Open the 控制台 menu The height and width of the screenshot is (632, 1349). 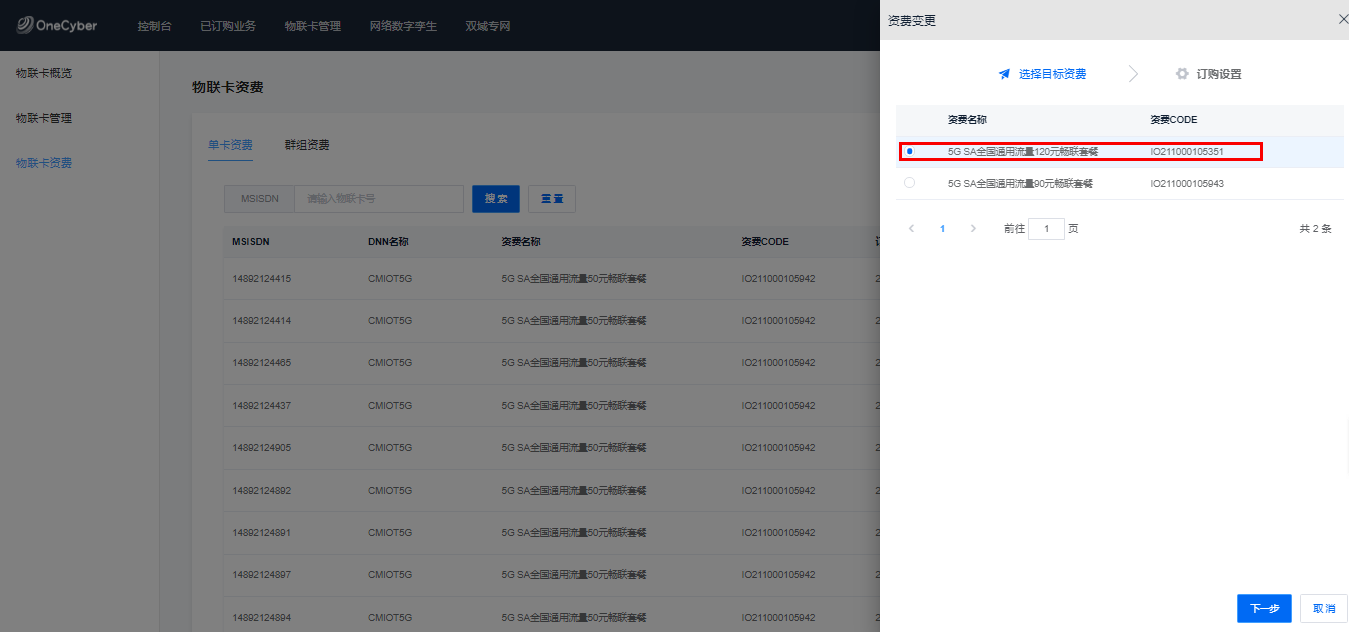(x=154, y=26)
